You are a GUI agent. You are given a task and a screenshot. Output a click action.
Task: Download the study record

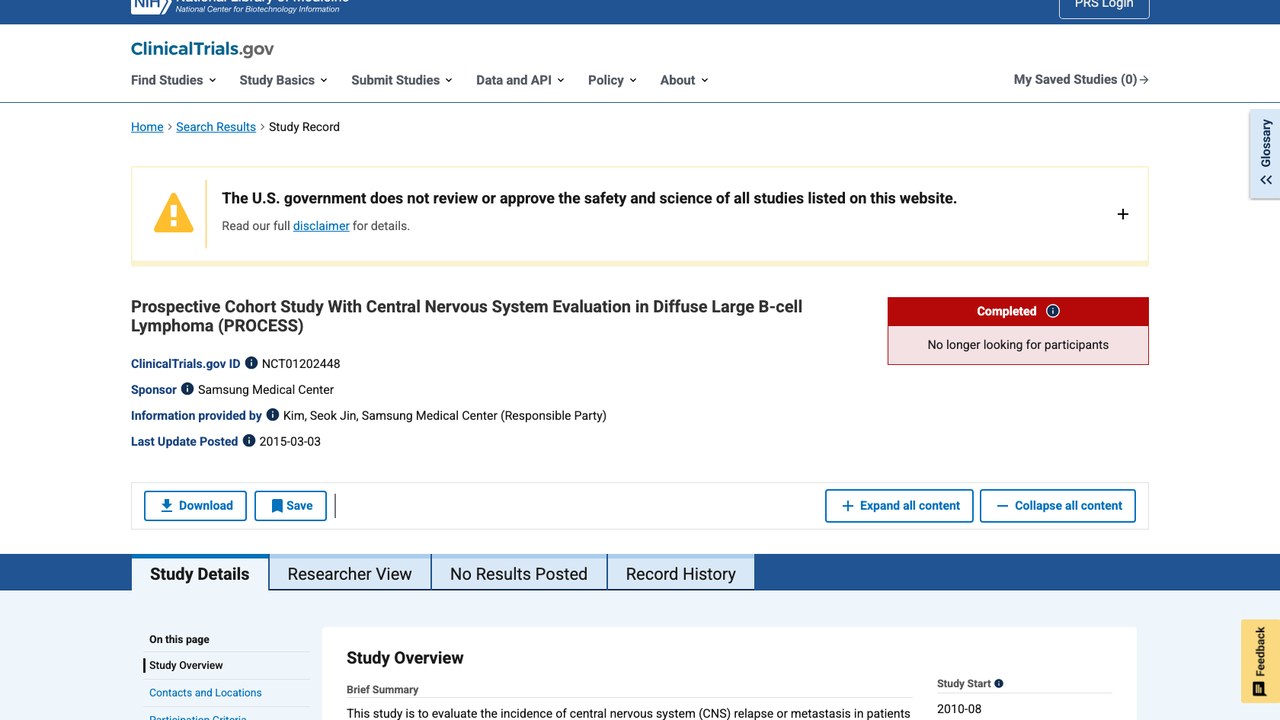point(195,506)
